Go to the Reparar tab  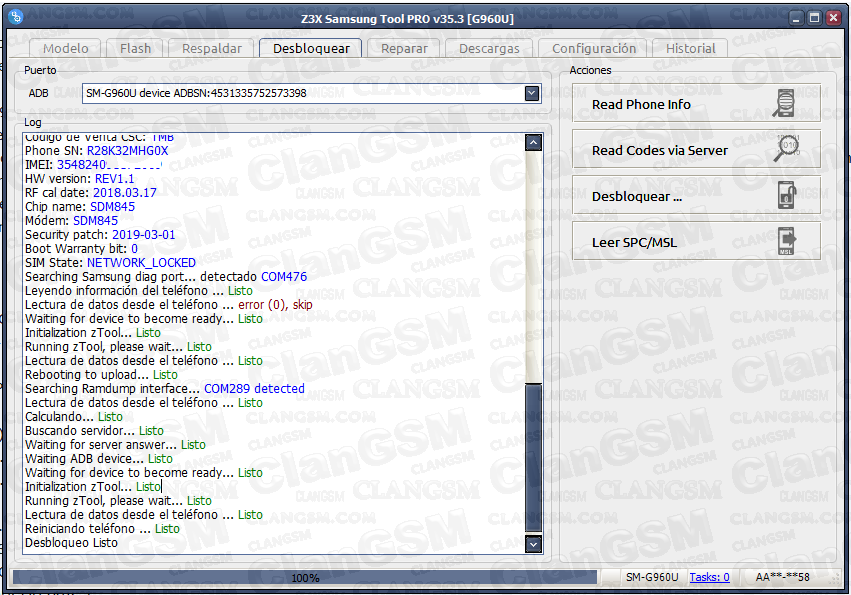click(x=404, y=48)
